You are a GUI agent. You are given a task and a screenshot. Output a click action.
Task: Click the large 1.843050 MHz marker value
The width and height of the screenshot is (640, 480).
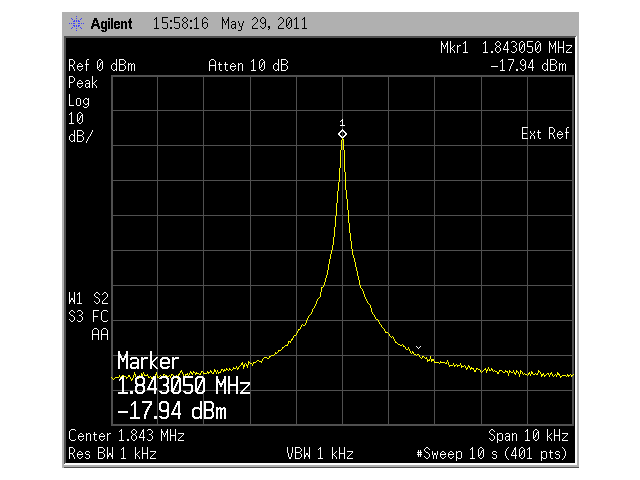tap(184, 385)
